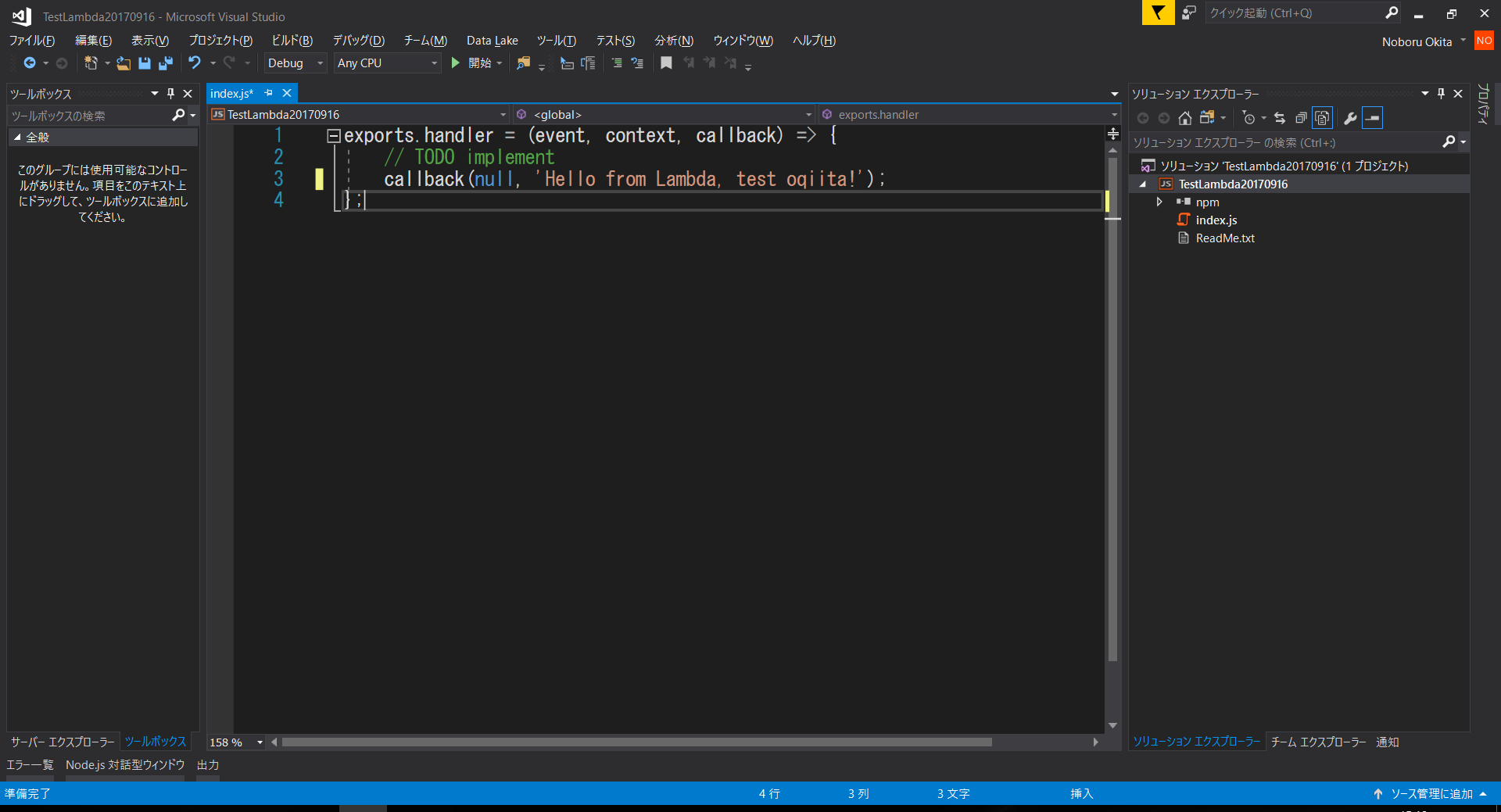Open the 158 % zoom level dropdown
This screenshot has width=1501, height=812.
tap(260, 742)
